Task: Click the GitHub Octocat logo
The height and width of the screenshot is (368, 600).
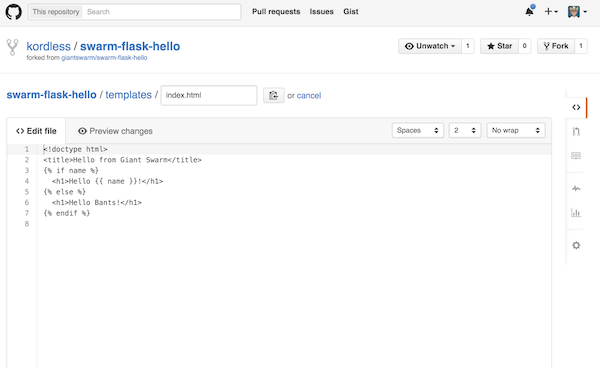Action: (13, 12)
